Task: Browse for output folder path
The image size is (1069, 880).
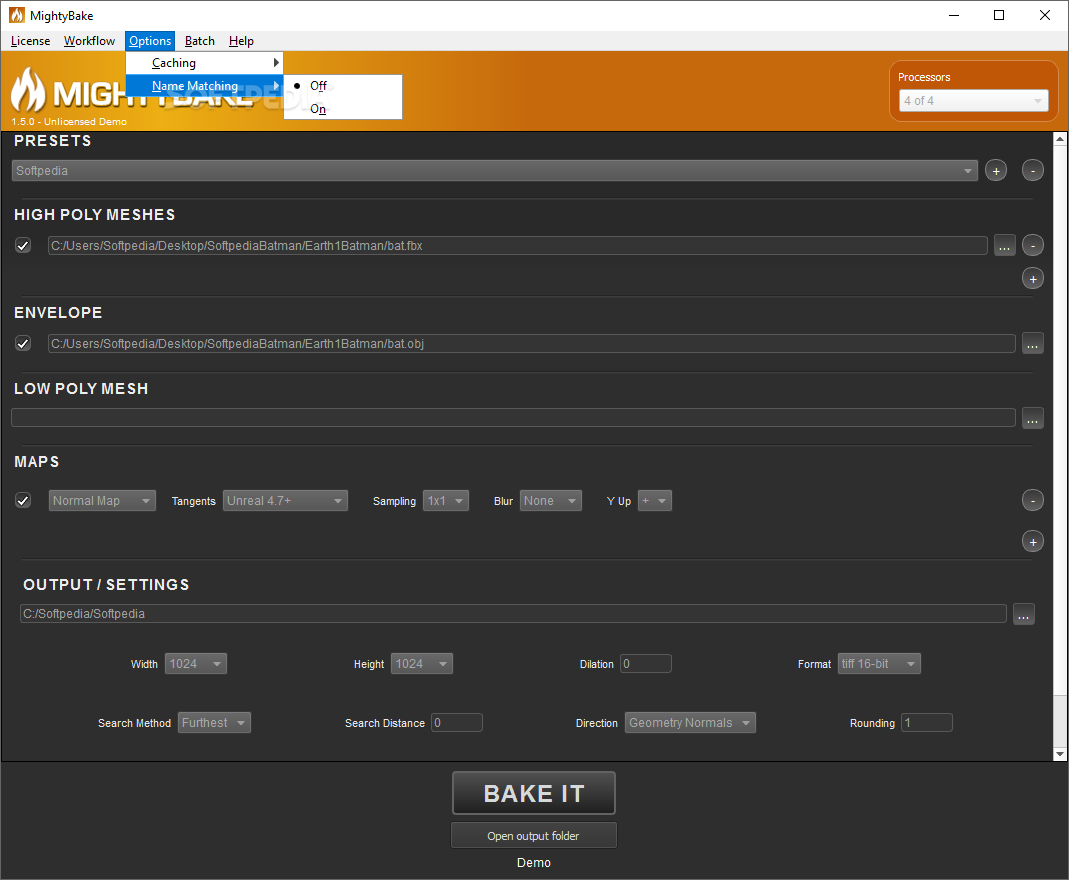Action: click(1023, 614)
